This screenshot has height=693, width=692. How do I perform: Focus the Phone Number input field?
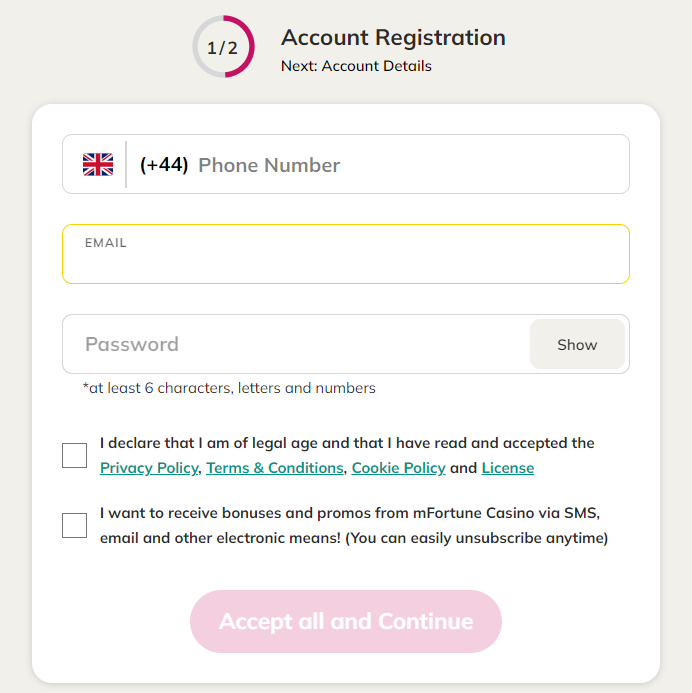click(x=400, y=165)
